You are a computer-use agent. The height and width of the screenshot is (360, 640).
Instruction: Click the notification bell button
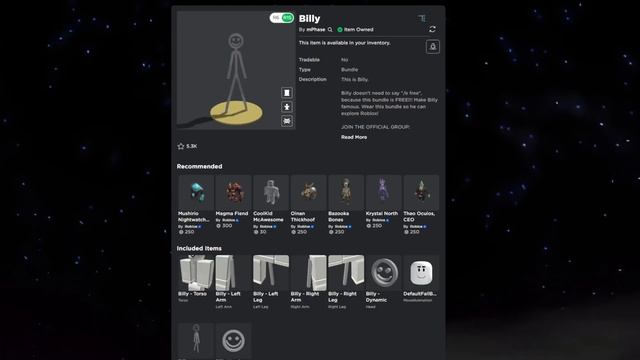433,47
